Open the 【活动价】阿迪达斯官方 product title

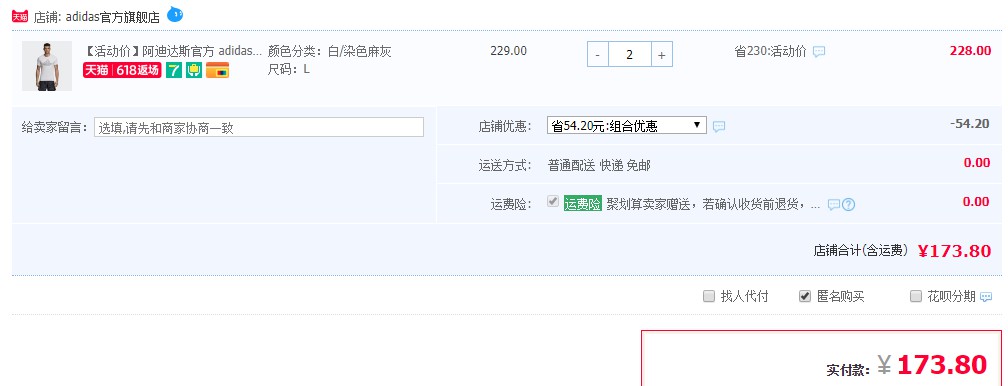(x=173, y=51)
